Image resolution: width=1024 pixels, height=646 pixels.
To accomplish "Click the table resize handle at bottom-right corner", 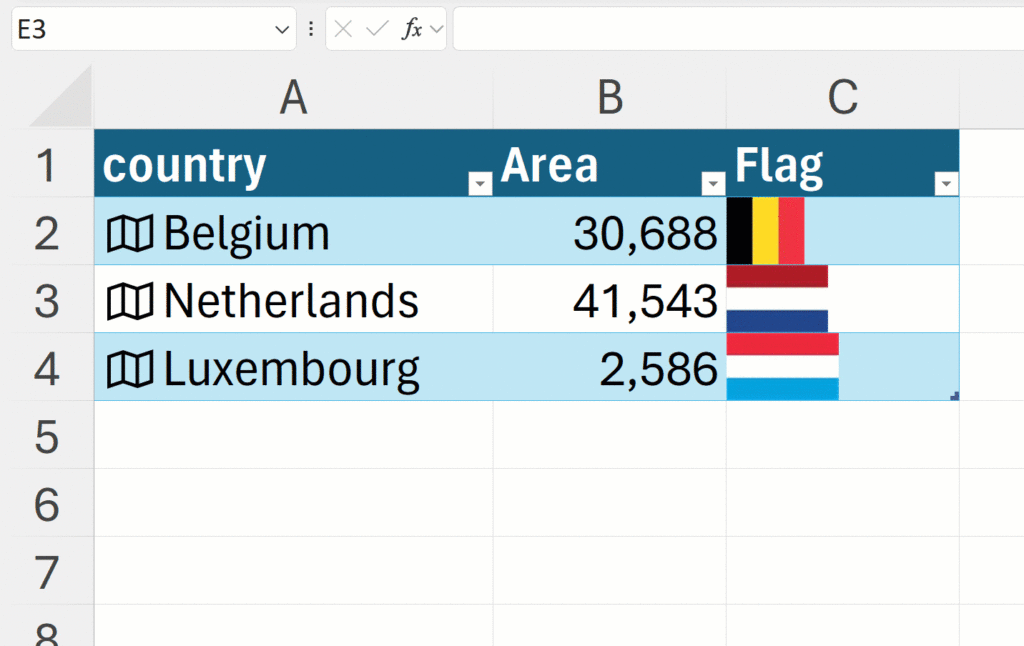I will tap(955, 396).
